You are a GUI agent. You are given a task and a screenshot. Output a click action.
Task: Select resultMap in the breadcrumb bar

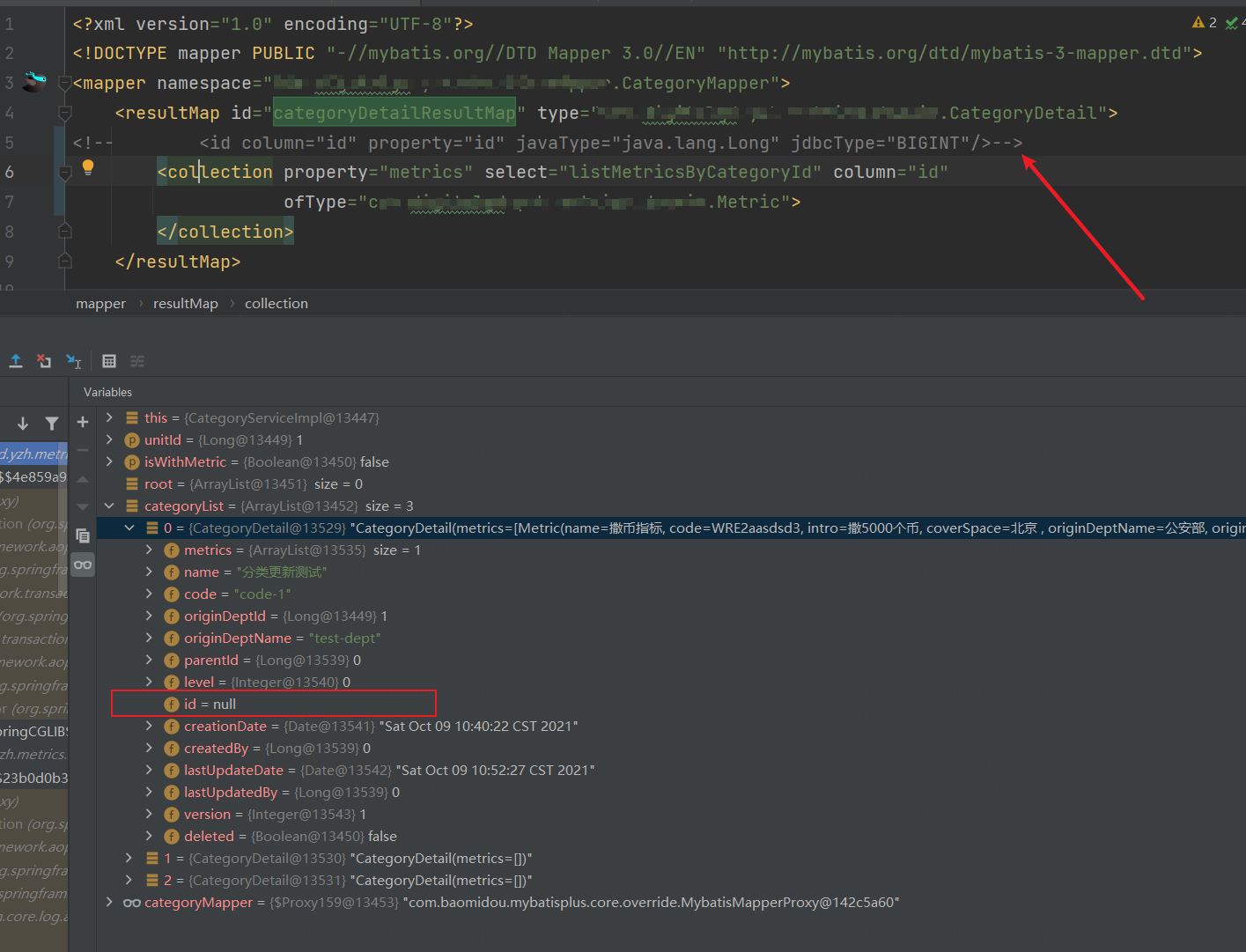click(x=185, y=304)
